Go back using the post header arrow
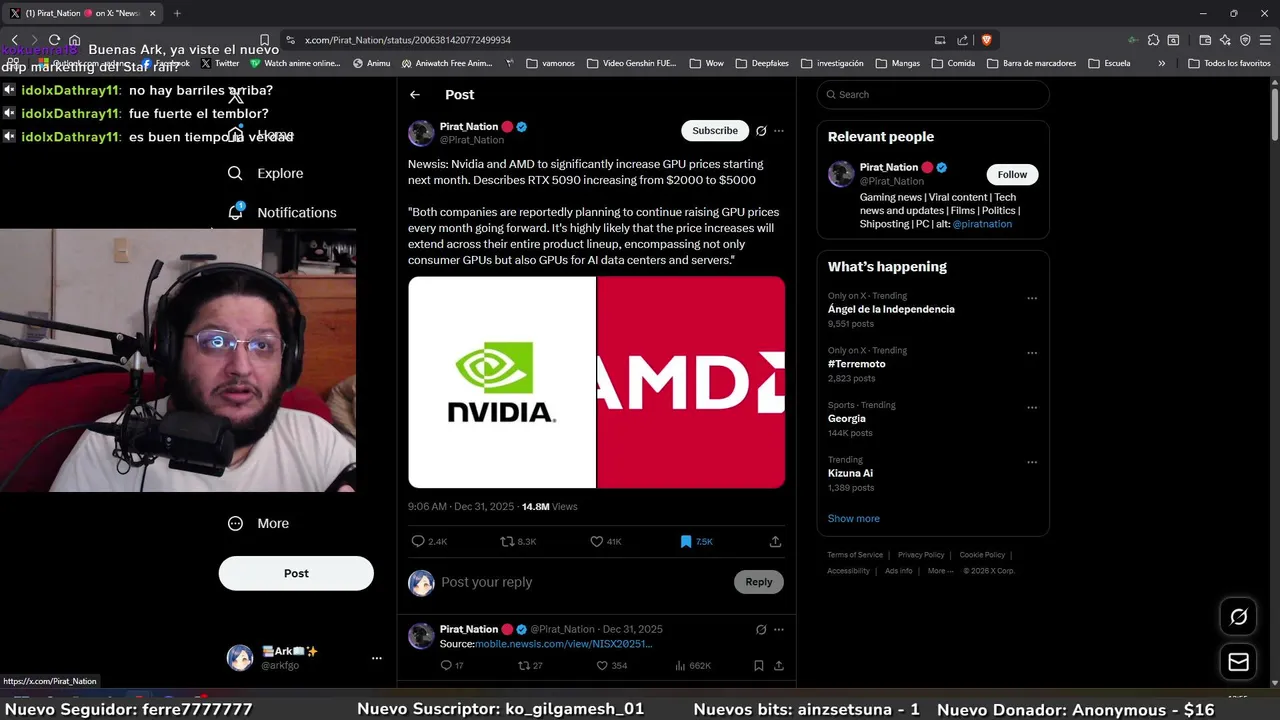The image size is (1280, 720). 415,95
